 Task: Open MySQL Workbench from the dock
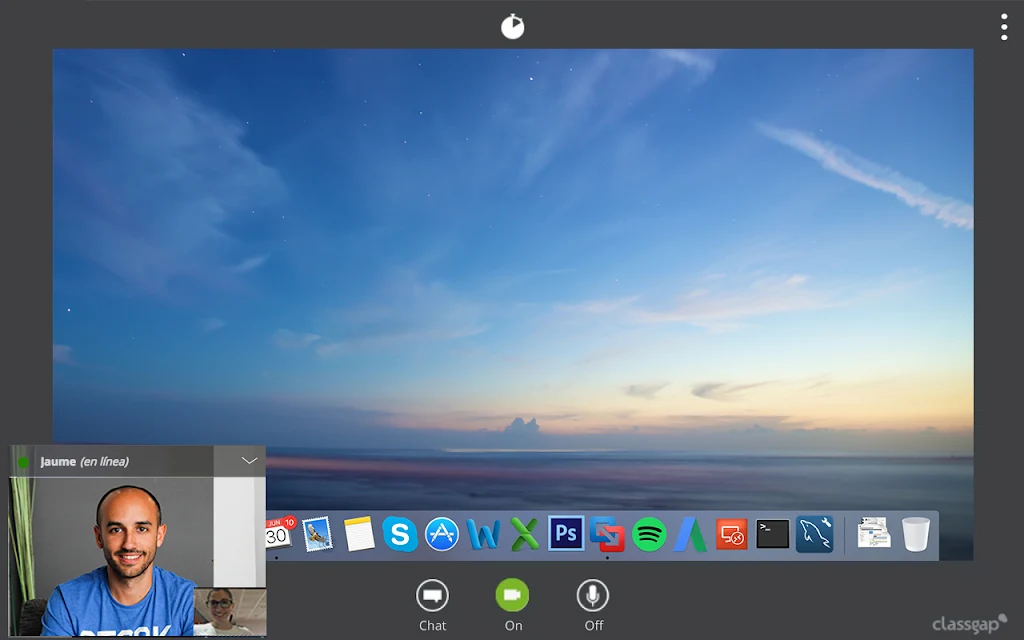tap(814, 534)
